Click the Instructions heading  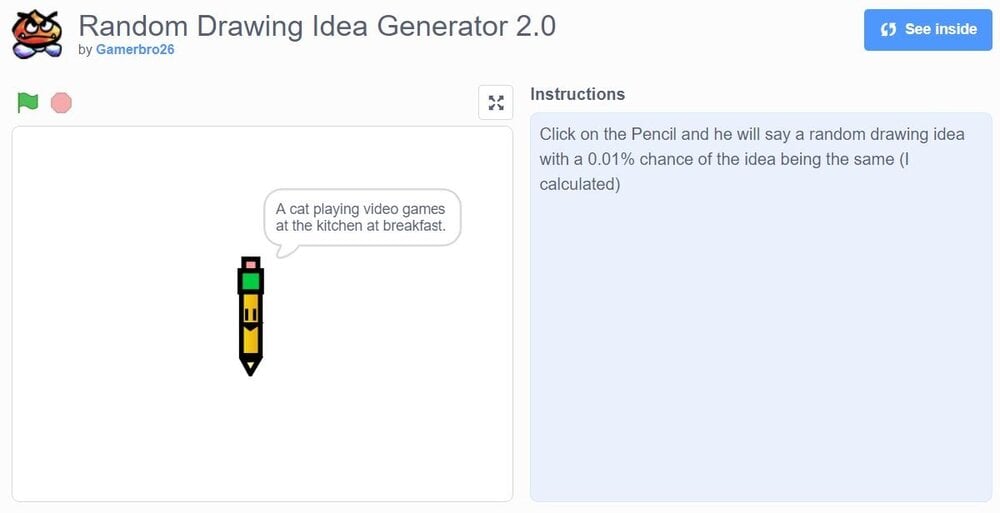point(577,94)
